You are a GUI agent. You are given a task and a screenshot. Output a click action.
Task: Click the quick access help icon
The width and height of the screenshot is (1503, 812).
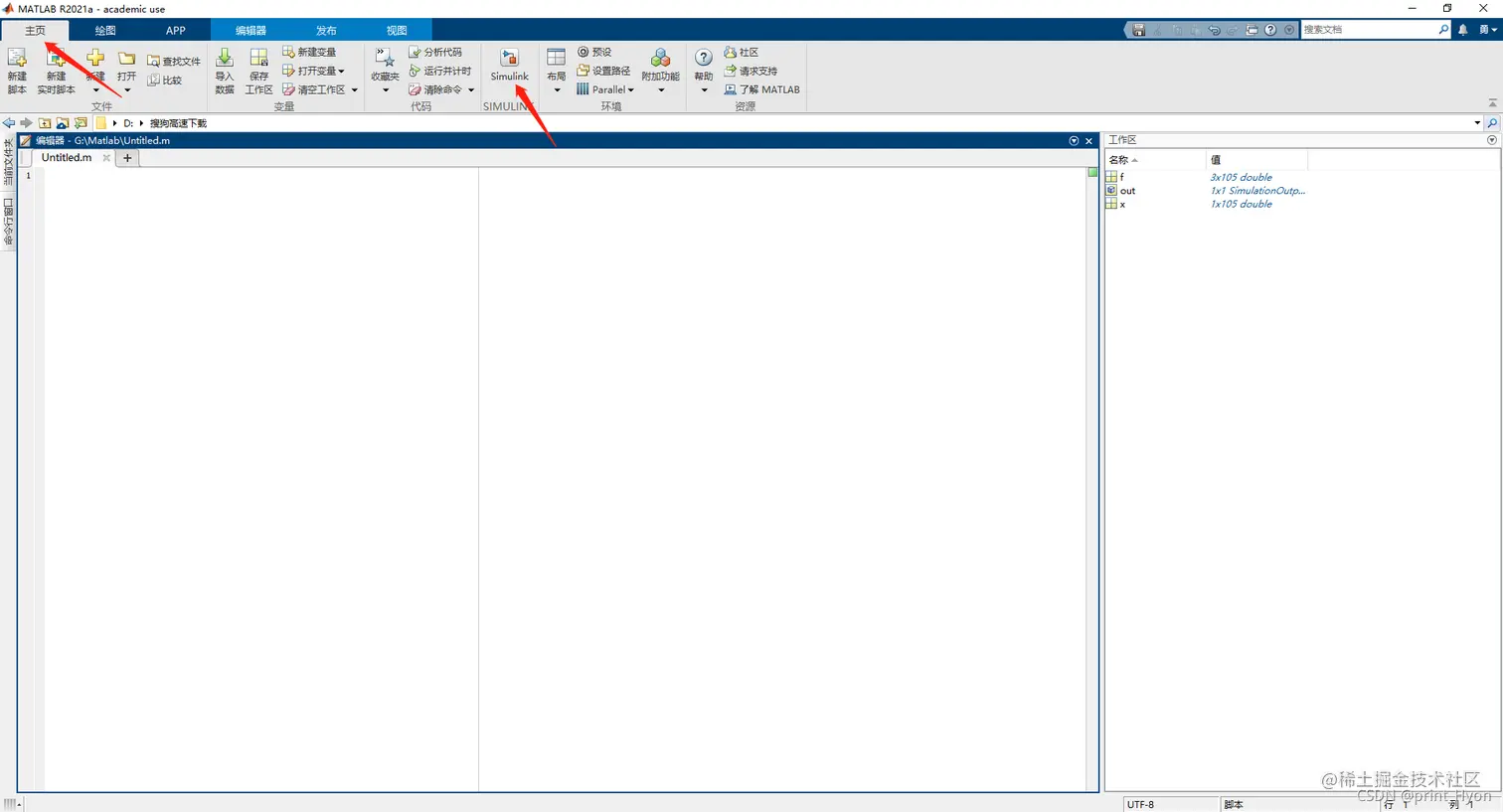click(x=1270, y=30)
